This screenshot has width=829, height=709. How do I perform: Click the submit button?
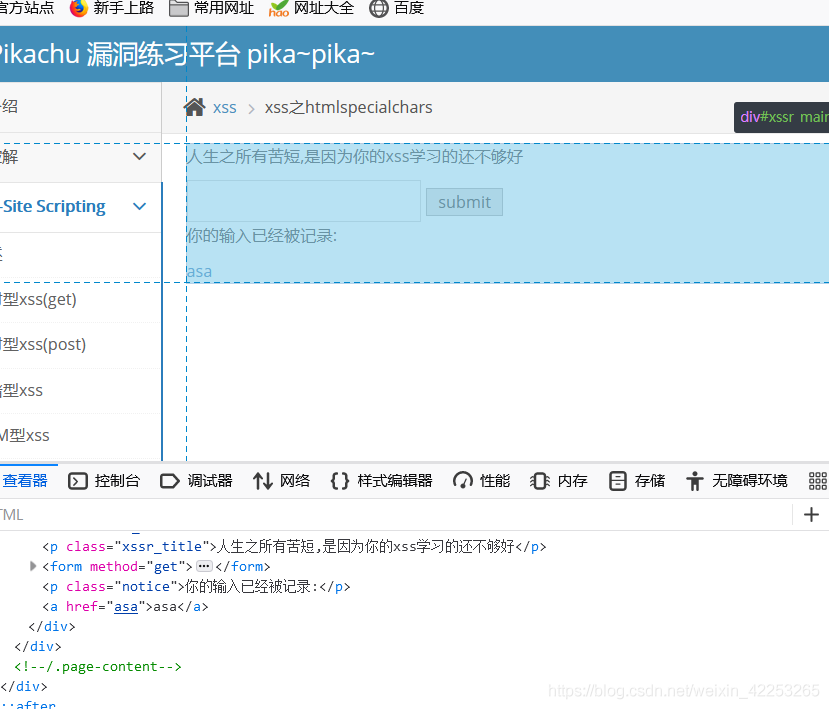click(464, 202)
